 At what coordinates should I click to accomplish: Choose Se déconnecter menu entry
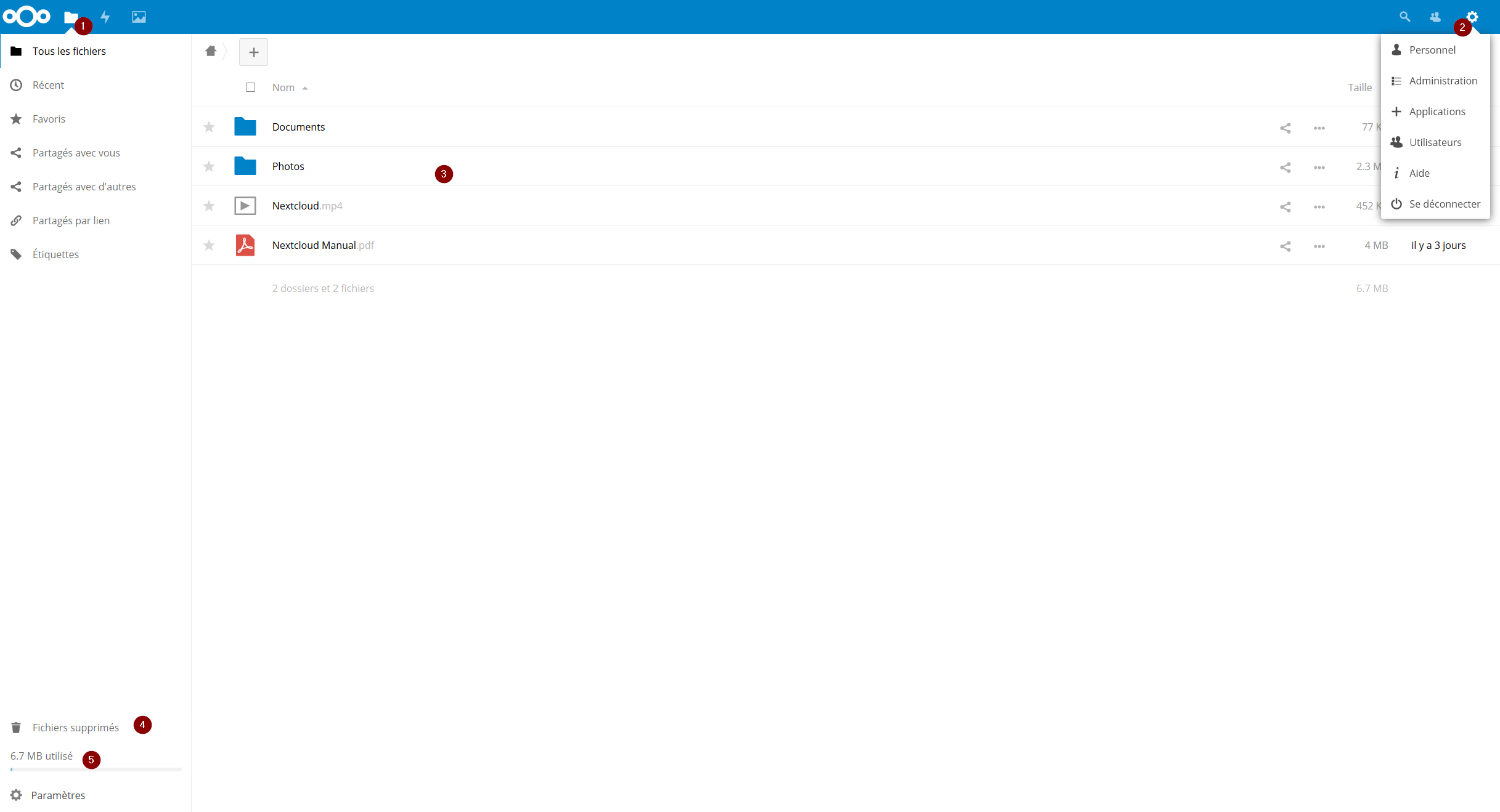click(x=1444, y=204)
